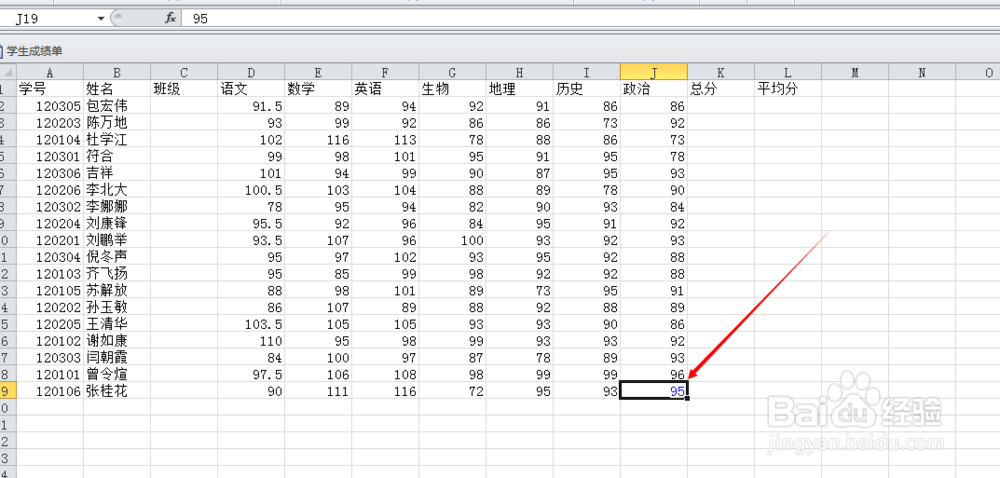
Task: Click the 语文 score 103.5
Action: pos(251,324)
